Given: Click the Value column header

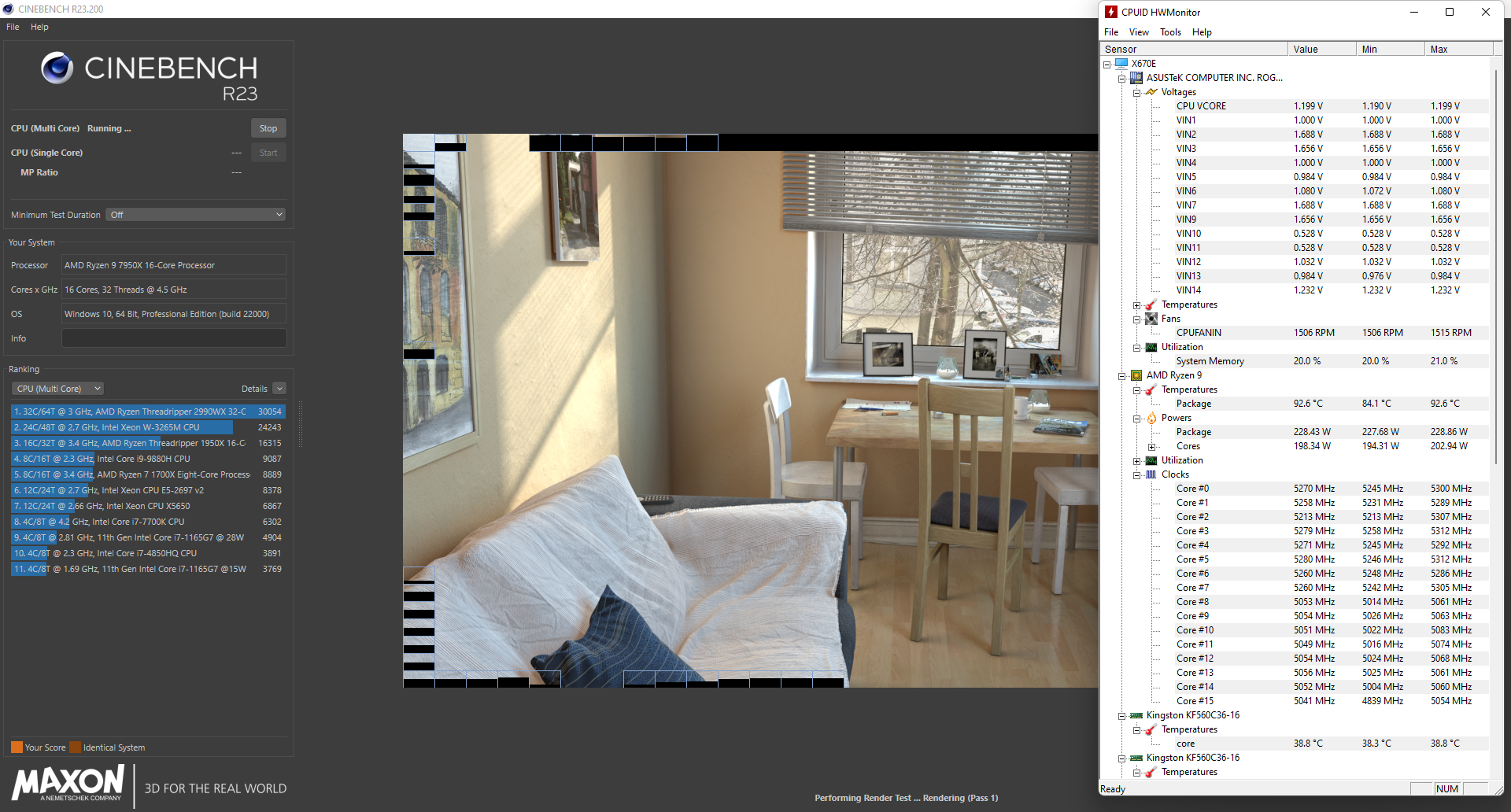Looking at the screenshot, I should 1322,49.
